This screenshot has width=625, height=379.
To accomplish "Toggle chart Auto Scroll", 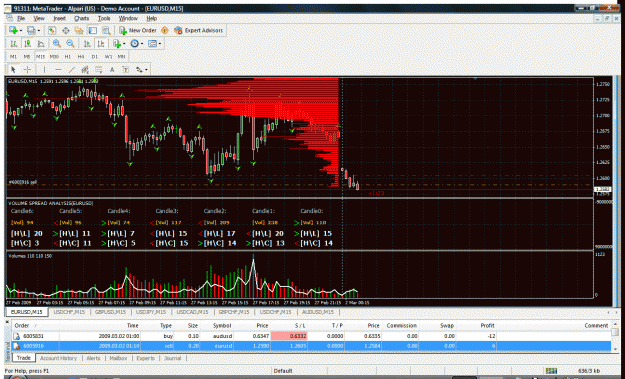I will (87, 43).
